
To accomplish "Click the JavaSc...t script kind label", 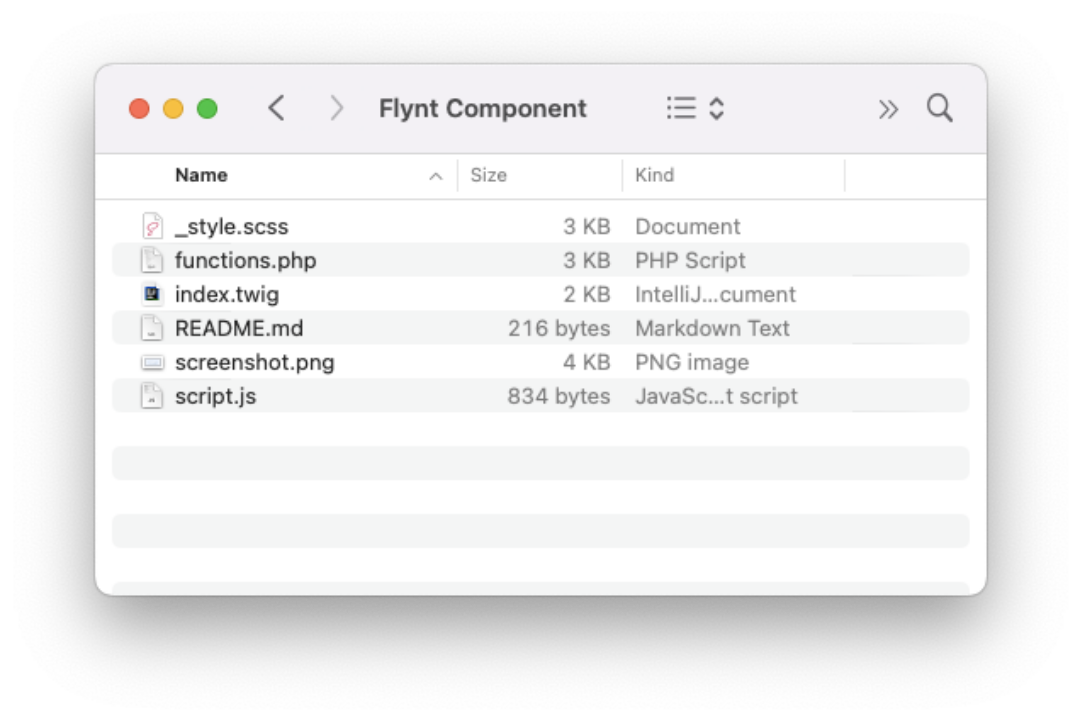I will point(716,397).
